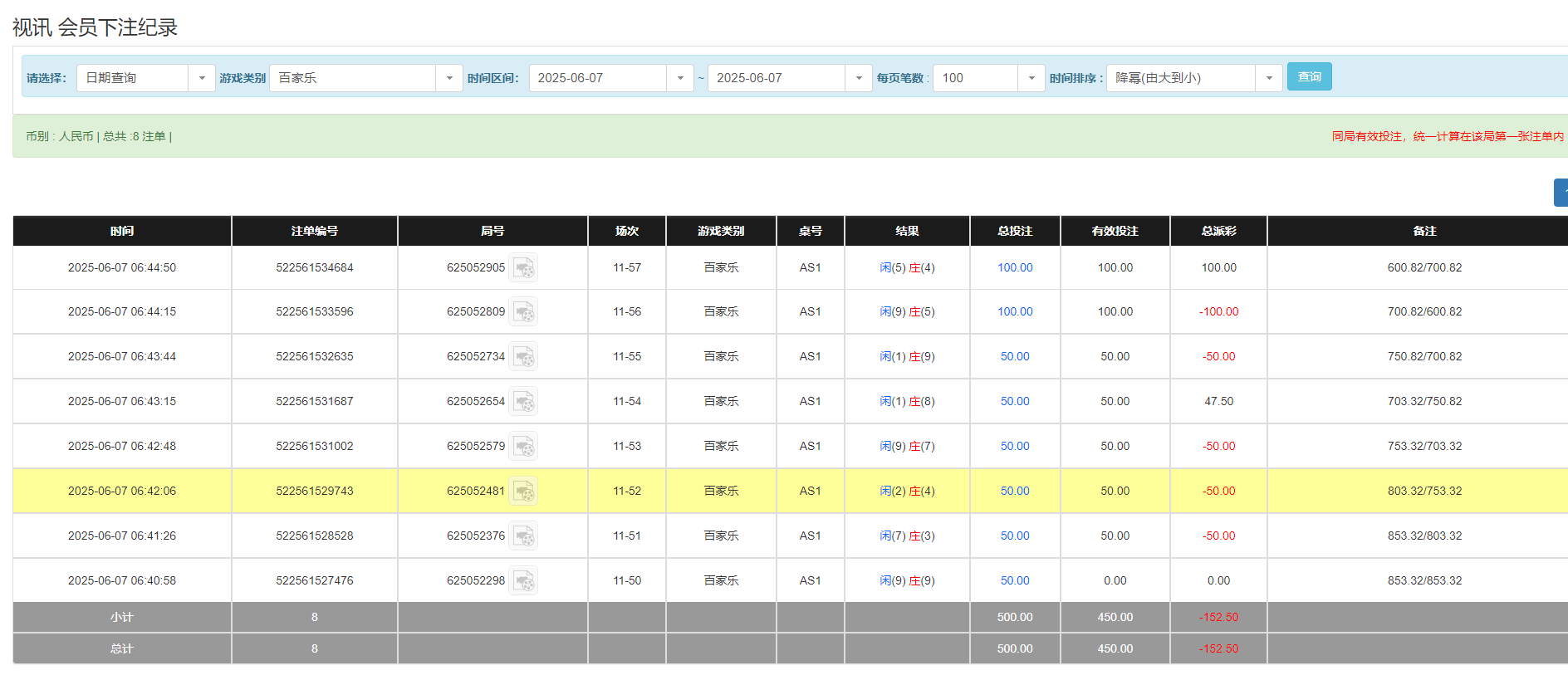Open the end date picker dropdown arrow
The width and height of the screenshot is (1568, 680).
point(858,78)
